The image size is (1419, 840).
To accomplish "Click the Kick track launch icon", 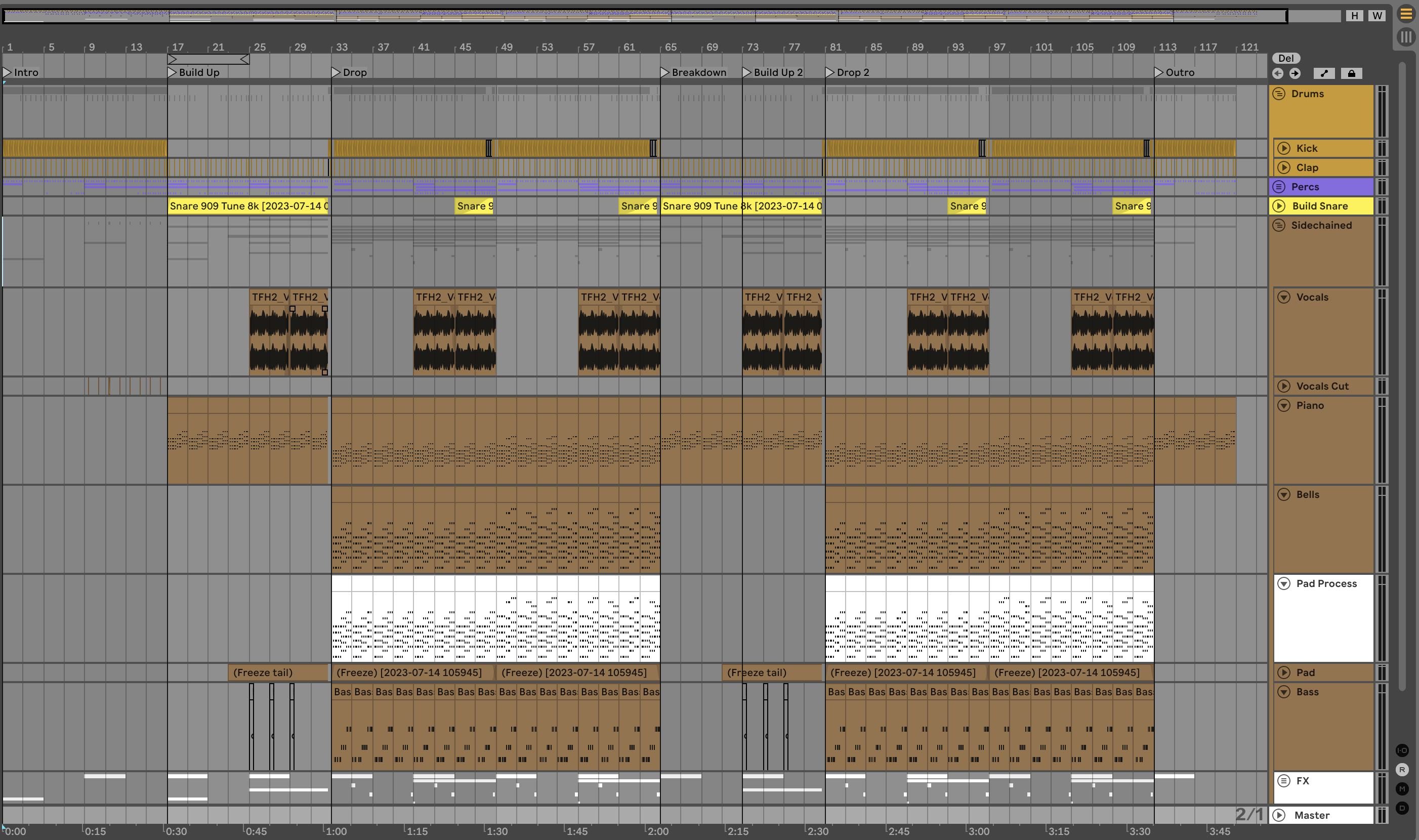I will click(x=1284, y=148).
